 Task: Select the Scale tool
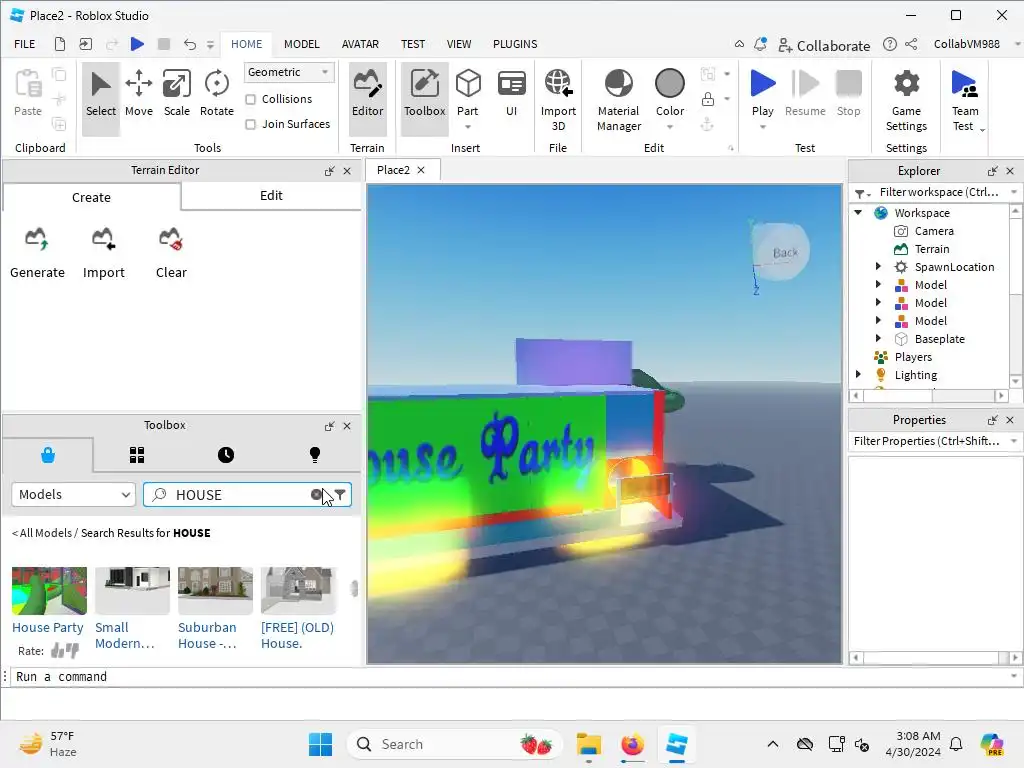(176, 93)
